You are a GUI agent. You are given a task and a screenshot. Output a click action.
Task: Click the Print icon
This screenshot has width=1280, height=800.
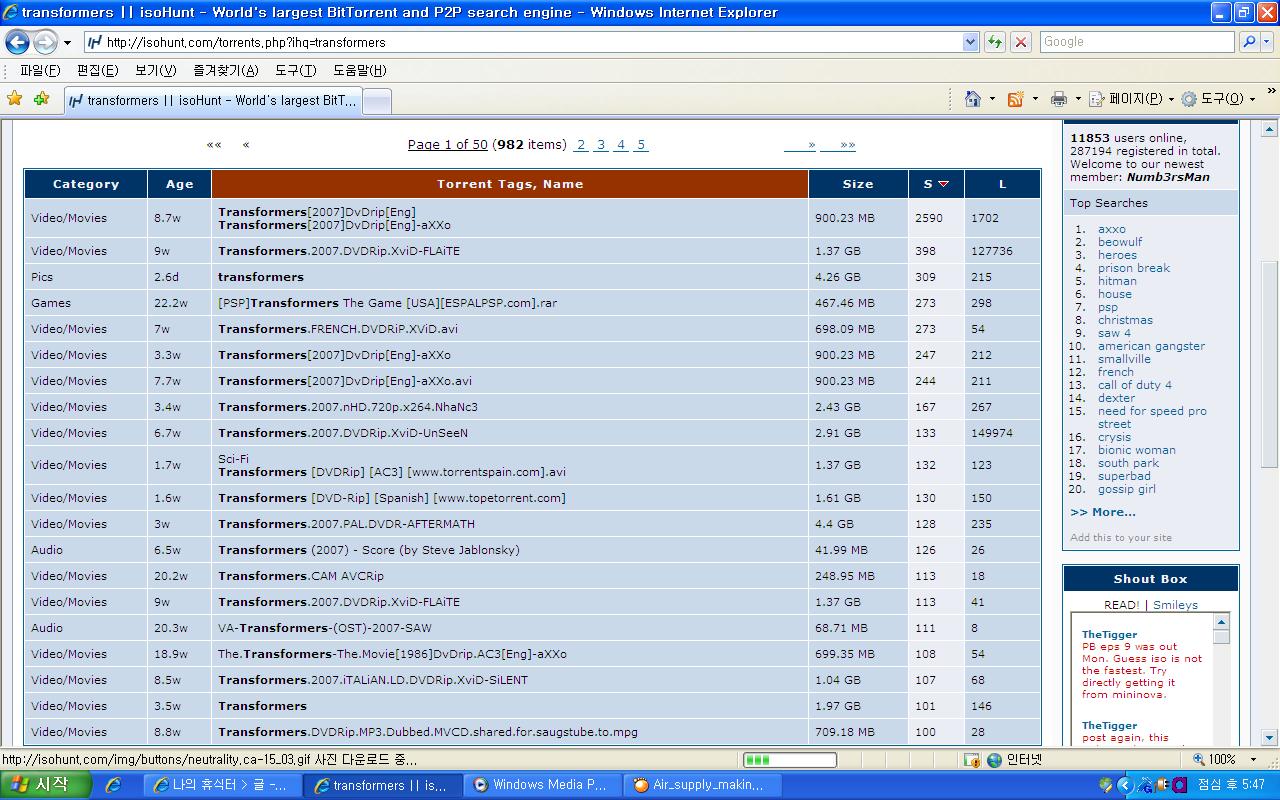[1058, 99]
